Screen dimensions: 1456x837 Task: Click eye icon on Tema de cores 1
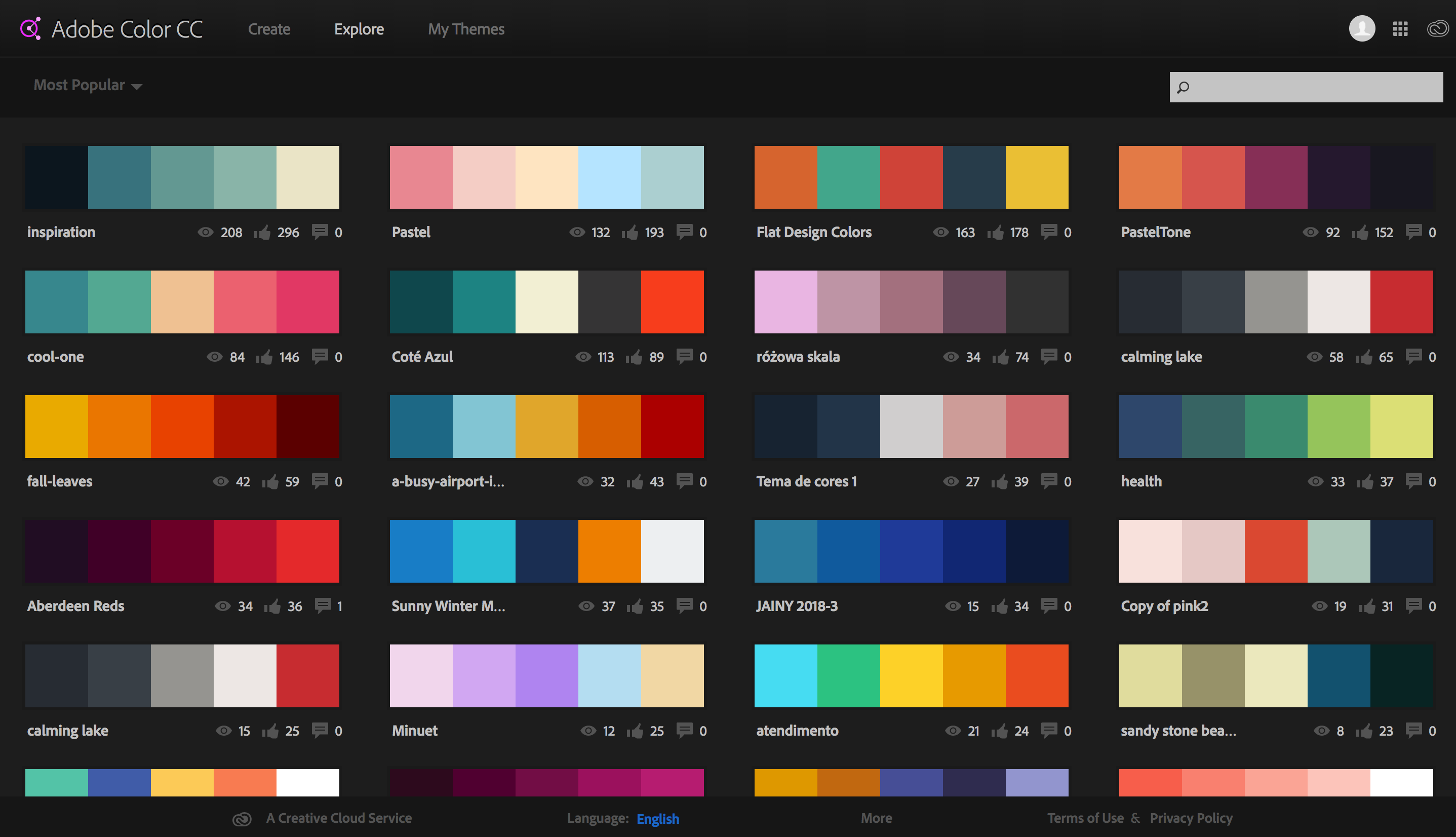(x=951, y=481)
